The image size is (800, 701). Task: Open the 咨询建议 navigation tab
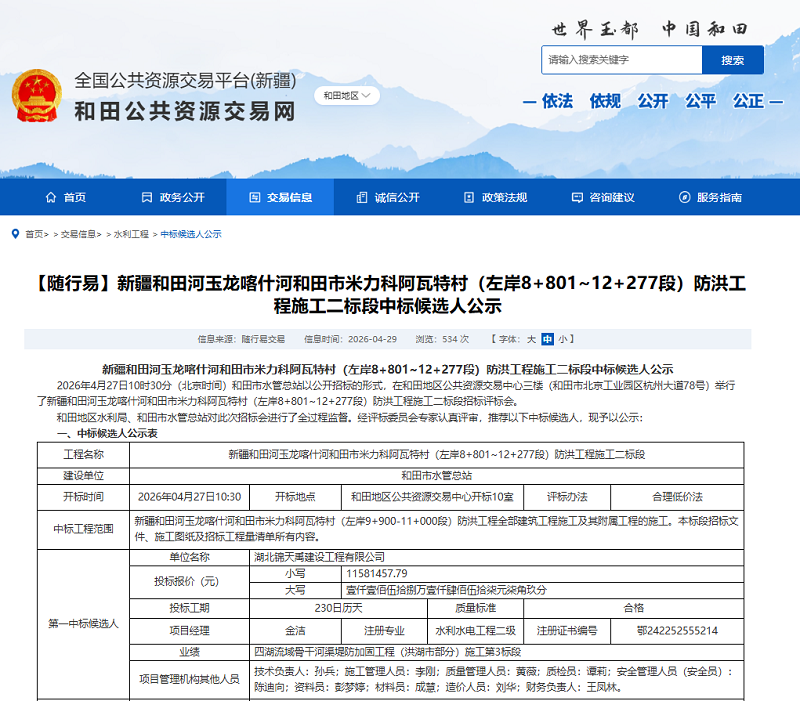point(603,197)
